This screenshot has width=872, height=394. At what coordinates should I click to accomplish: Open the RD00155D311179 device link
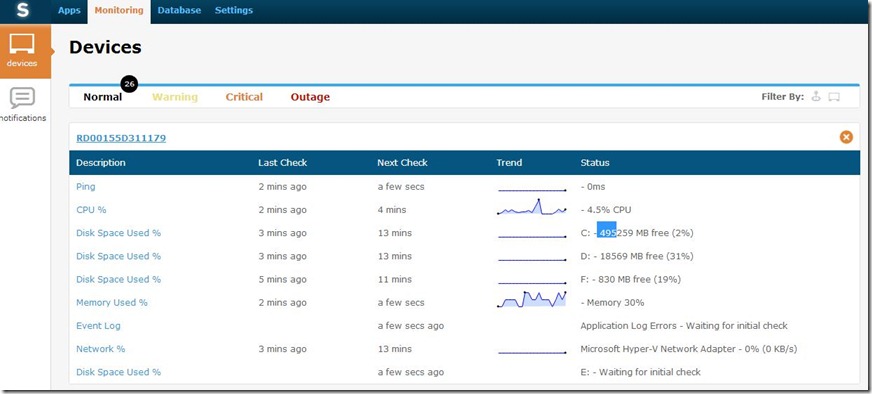(121, 138)
